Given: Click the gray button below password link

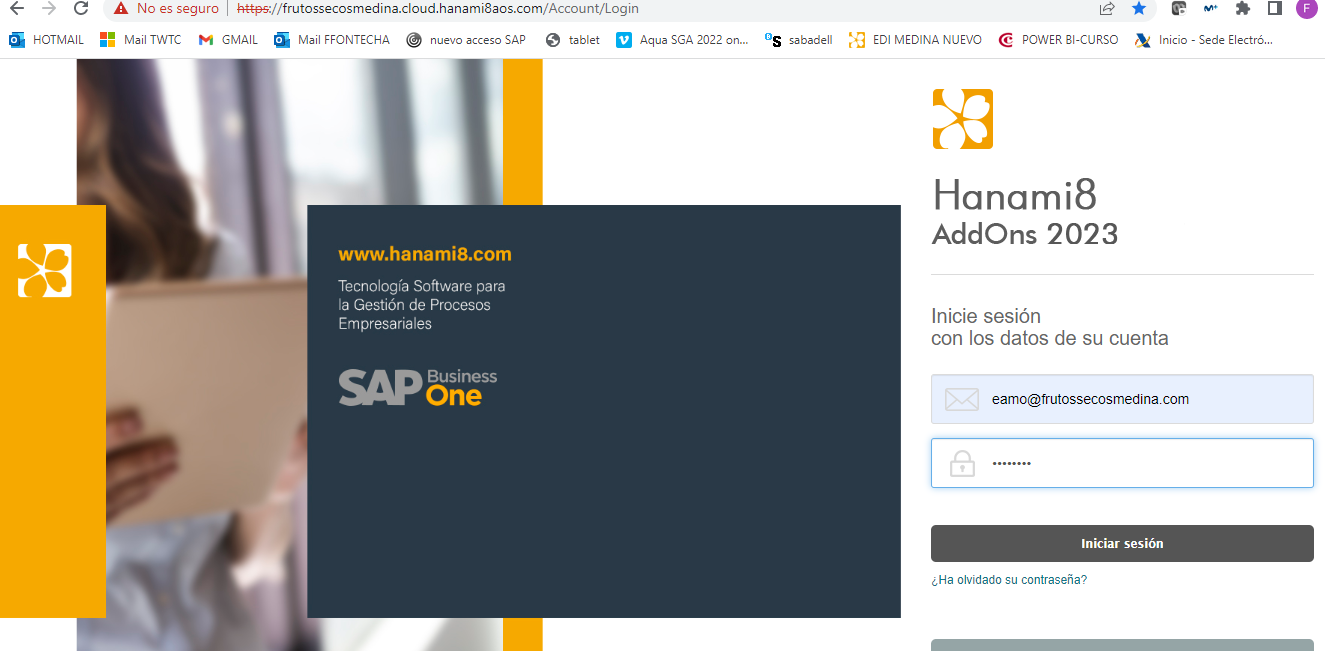Looking at the screenshot, I should pos(1122,645).
